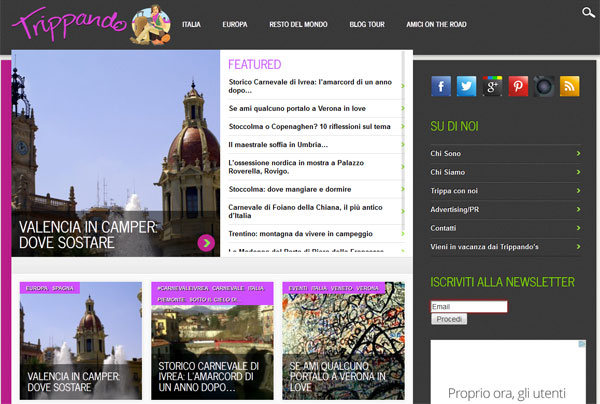Open the Google Plus icon

(492, 86)
